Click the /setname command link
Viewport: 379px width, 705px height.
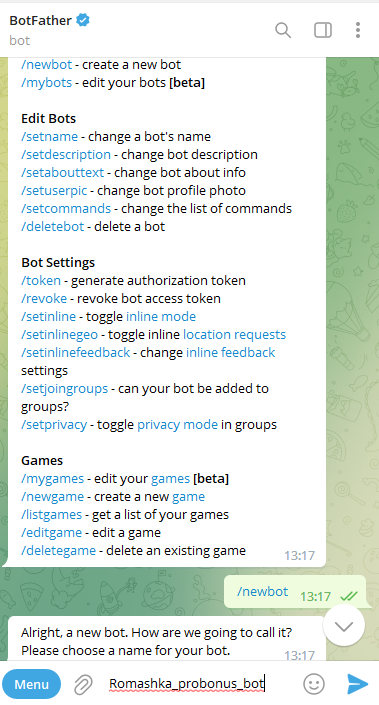coord(49,136)
